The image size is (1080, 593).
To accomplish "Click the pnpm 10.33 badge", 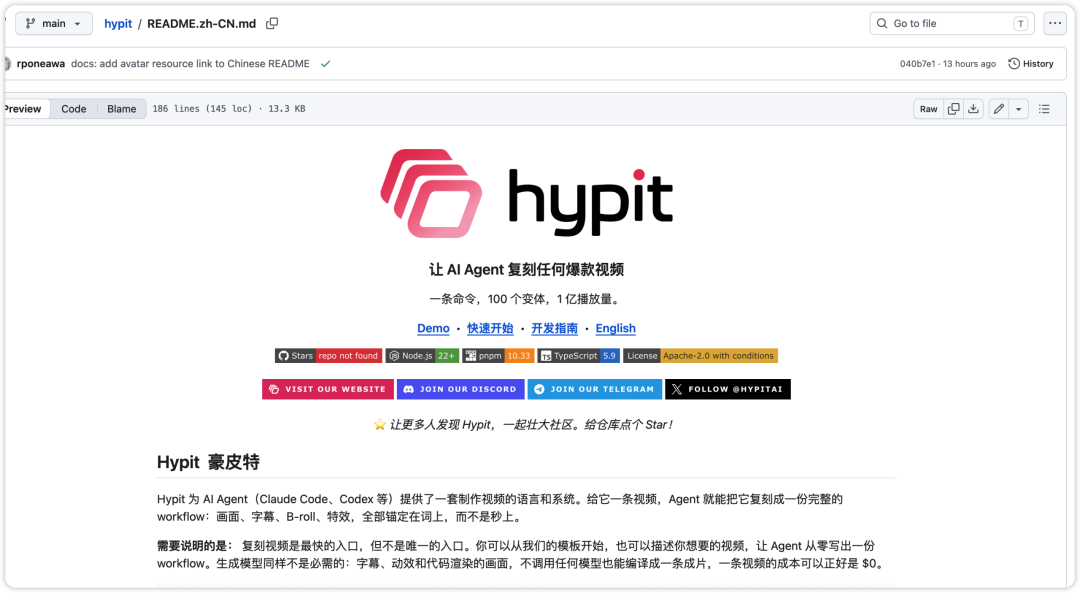I will pos(499,356).
